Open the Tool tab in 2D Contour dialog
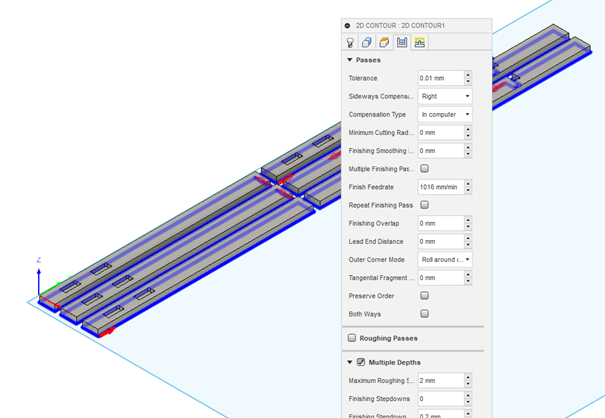This screenshot has width=605, height=418. pos(350,42)
